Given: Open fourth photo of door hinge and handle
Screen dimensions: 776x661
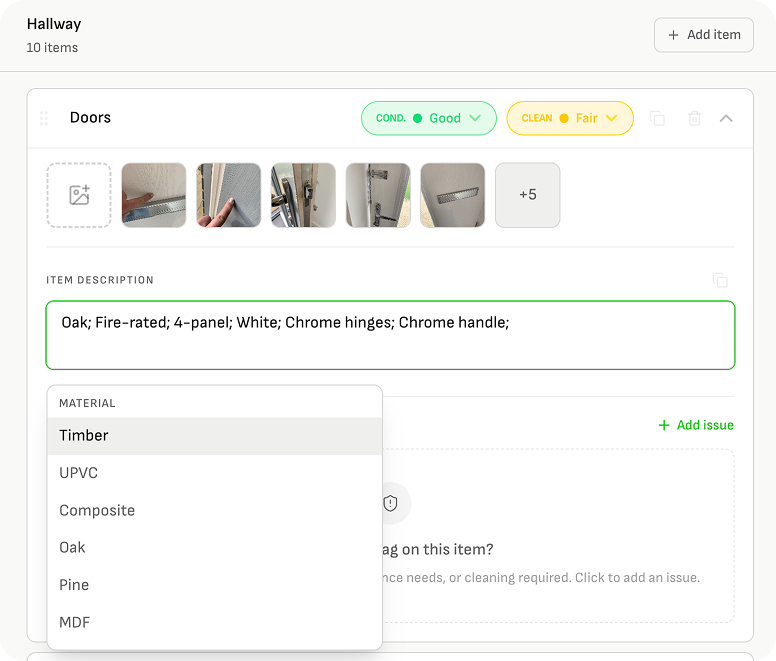Looking at the screenshot, I should 378,195.
